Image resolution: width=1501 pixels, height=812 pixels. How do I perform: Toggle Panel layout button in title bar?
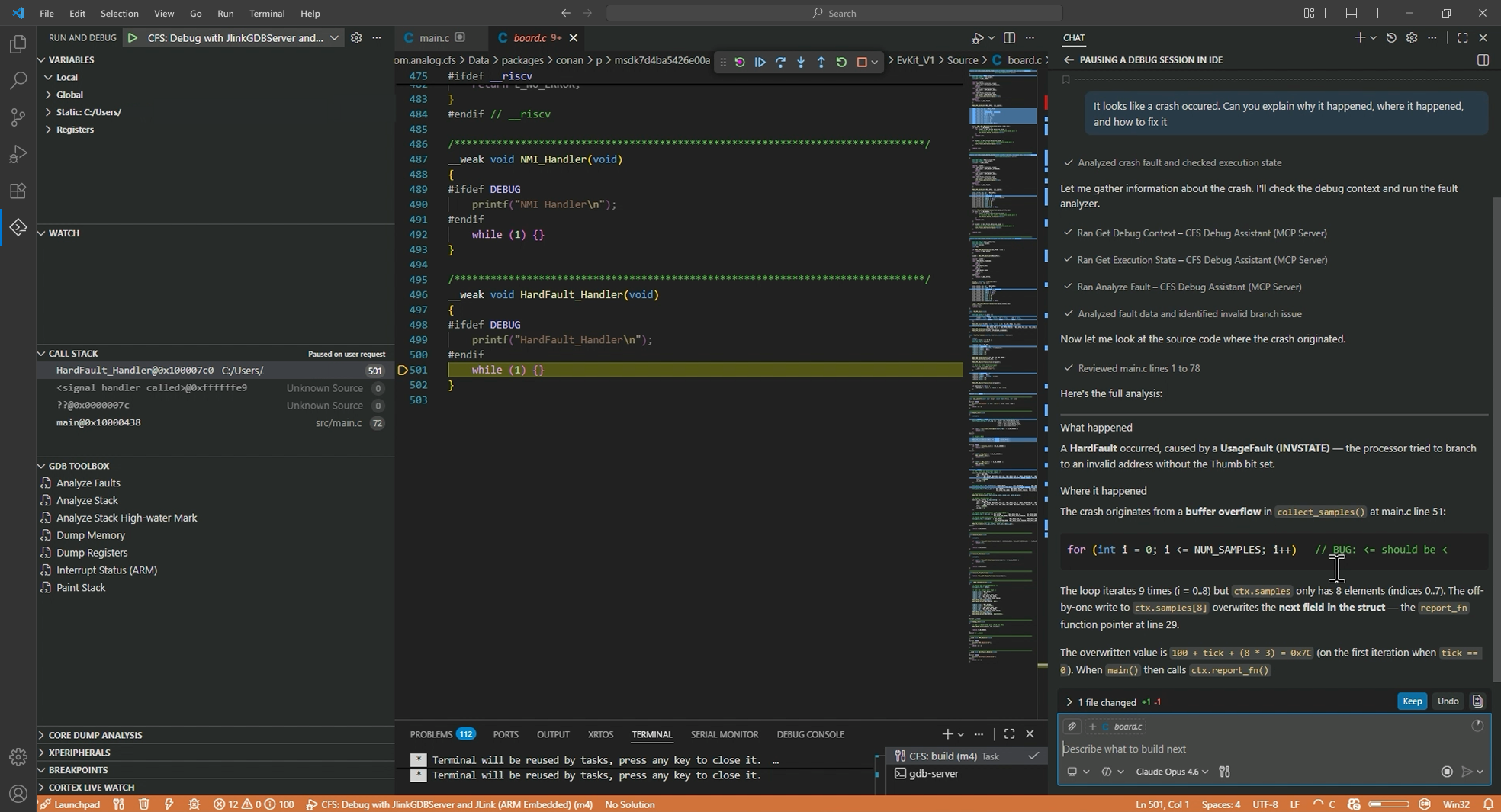[1352, 13]
